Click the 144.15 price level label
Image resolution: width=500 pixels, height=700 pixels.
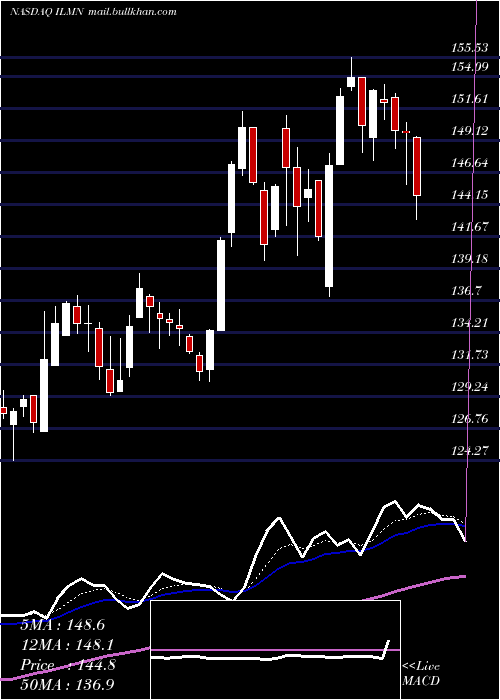469,195
